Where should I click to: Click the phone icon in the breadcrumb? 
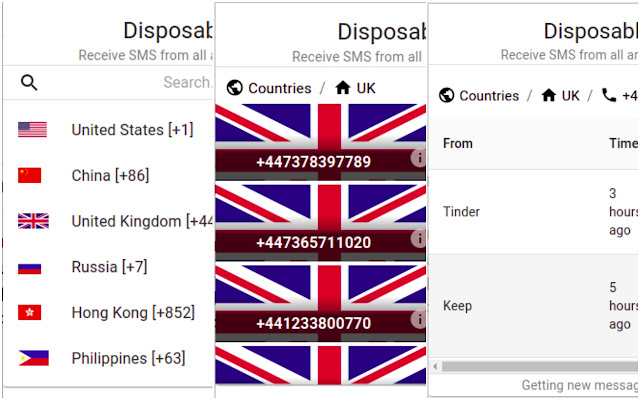coord(609,96)
